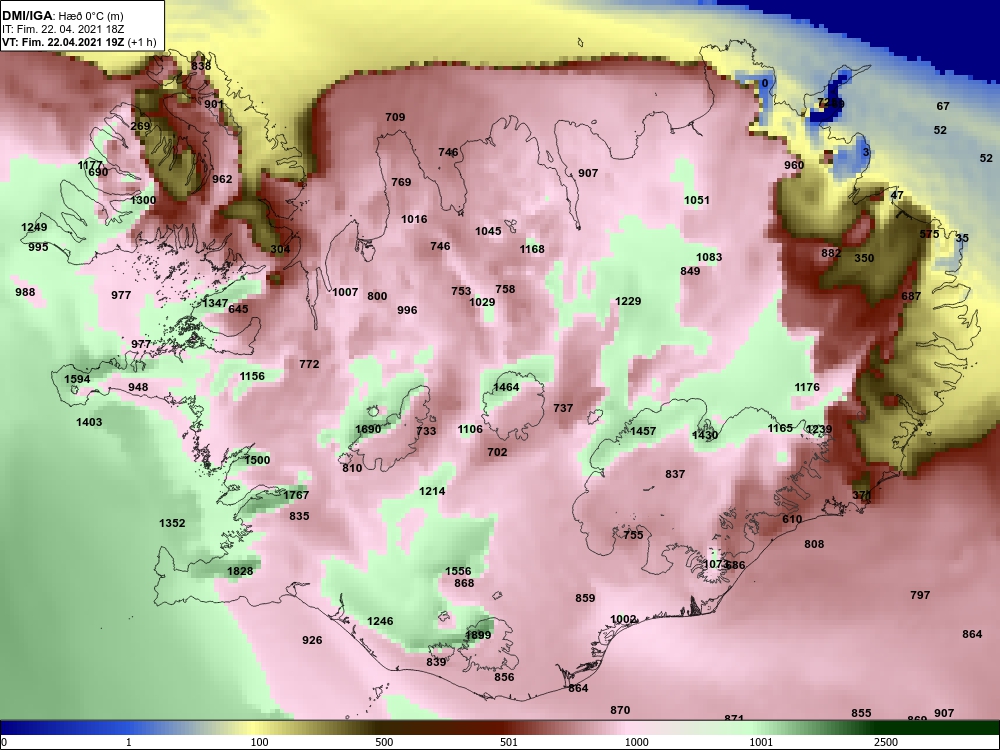The image size is (1000, 750).
Task: Click the 2500 label on the color scale
Action: click(x=885, y=742)
